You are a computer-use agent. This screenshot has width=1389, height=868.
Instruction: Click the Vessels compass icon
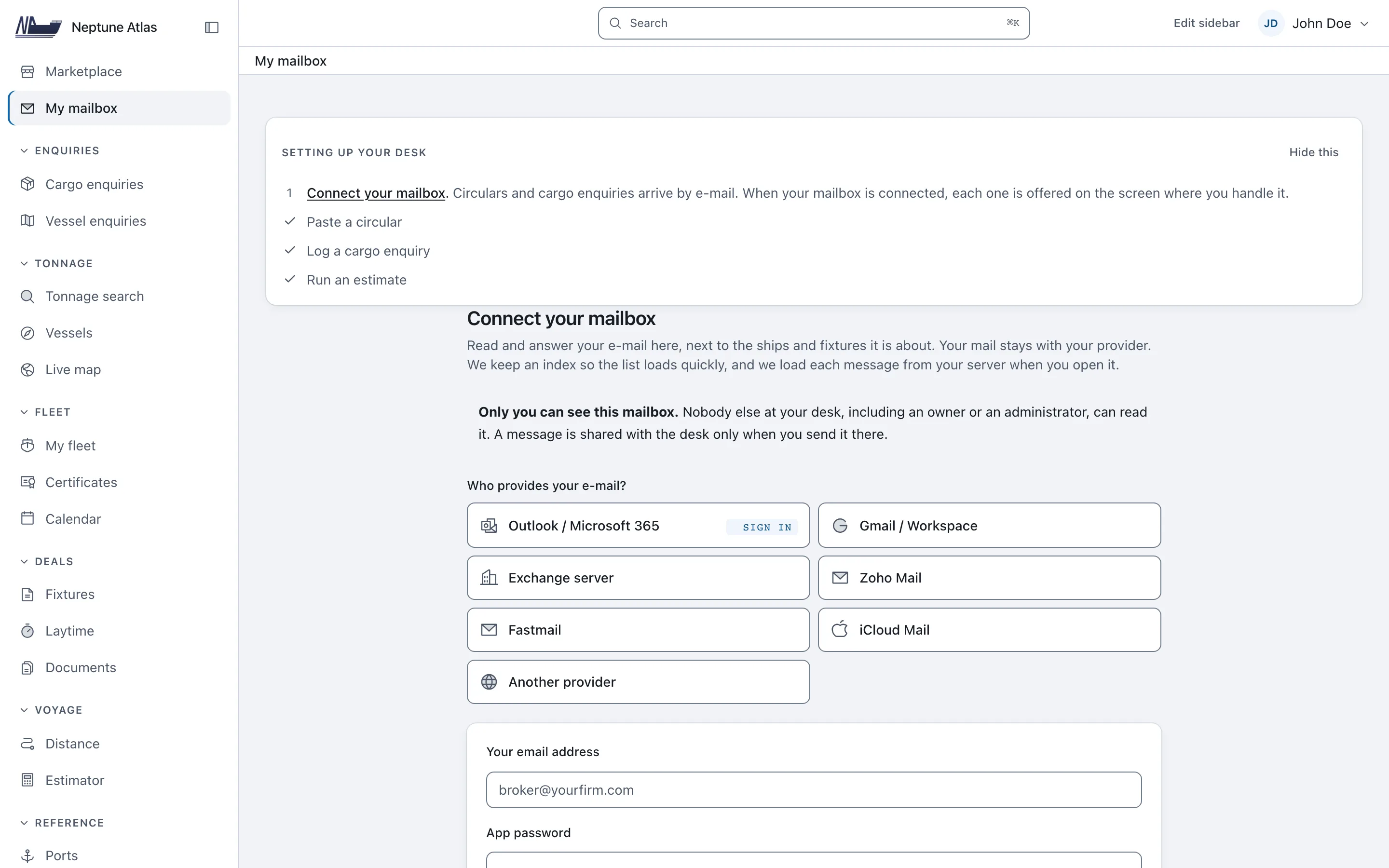point(27,333)
